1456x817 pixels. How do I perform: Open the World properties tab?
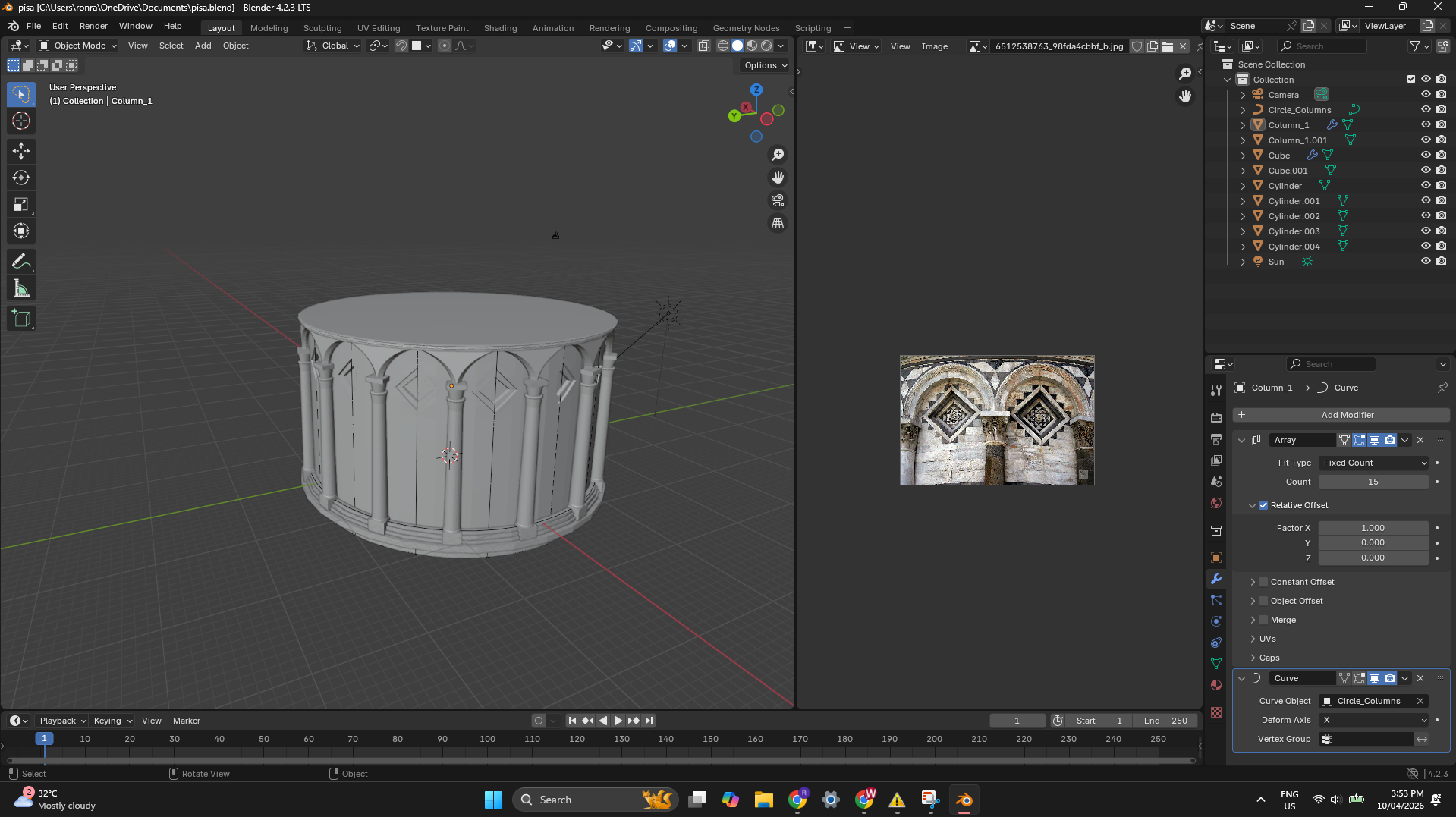[1216, 503]
